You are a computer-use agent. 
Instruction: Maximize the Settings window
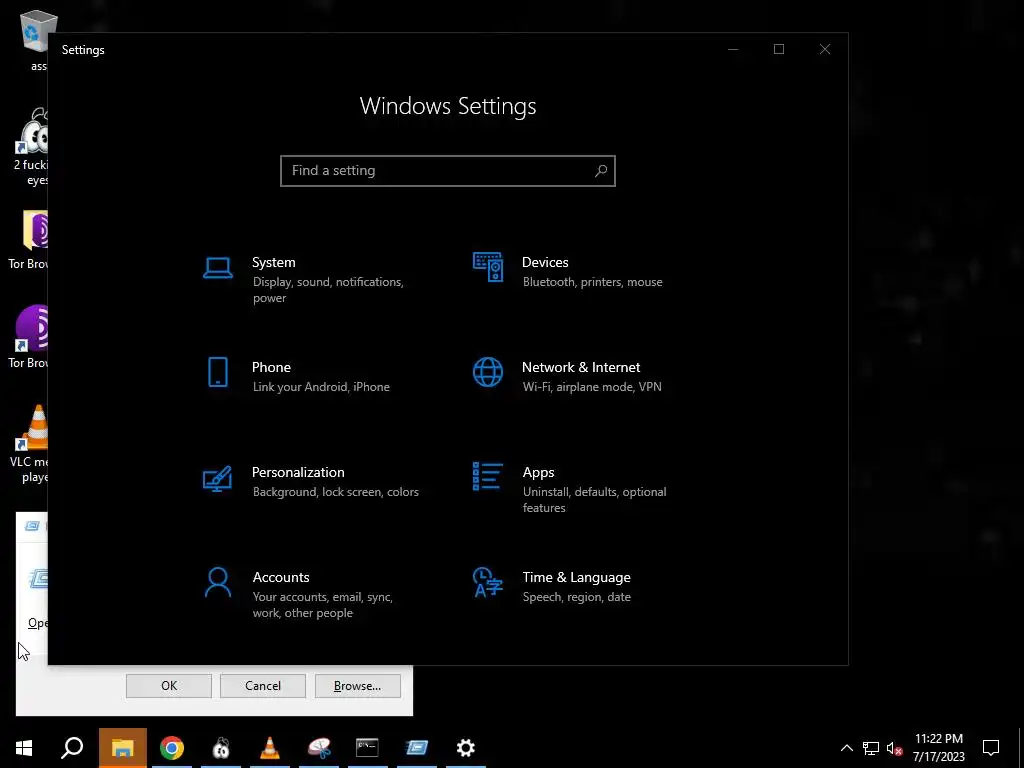[x=779, y=50]
